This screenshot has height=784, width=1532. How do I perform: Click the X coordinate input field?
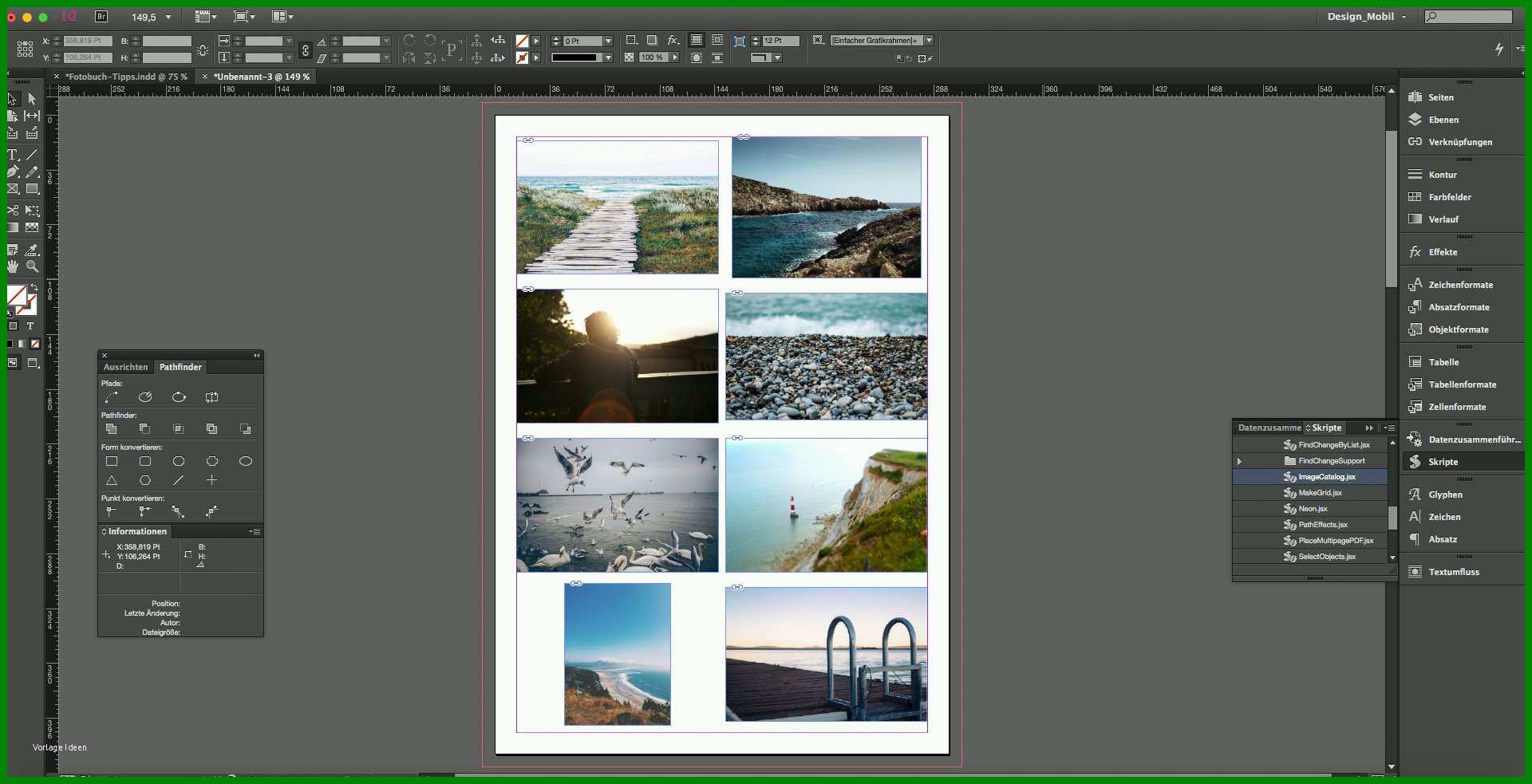[88, 41]
